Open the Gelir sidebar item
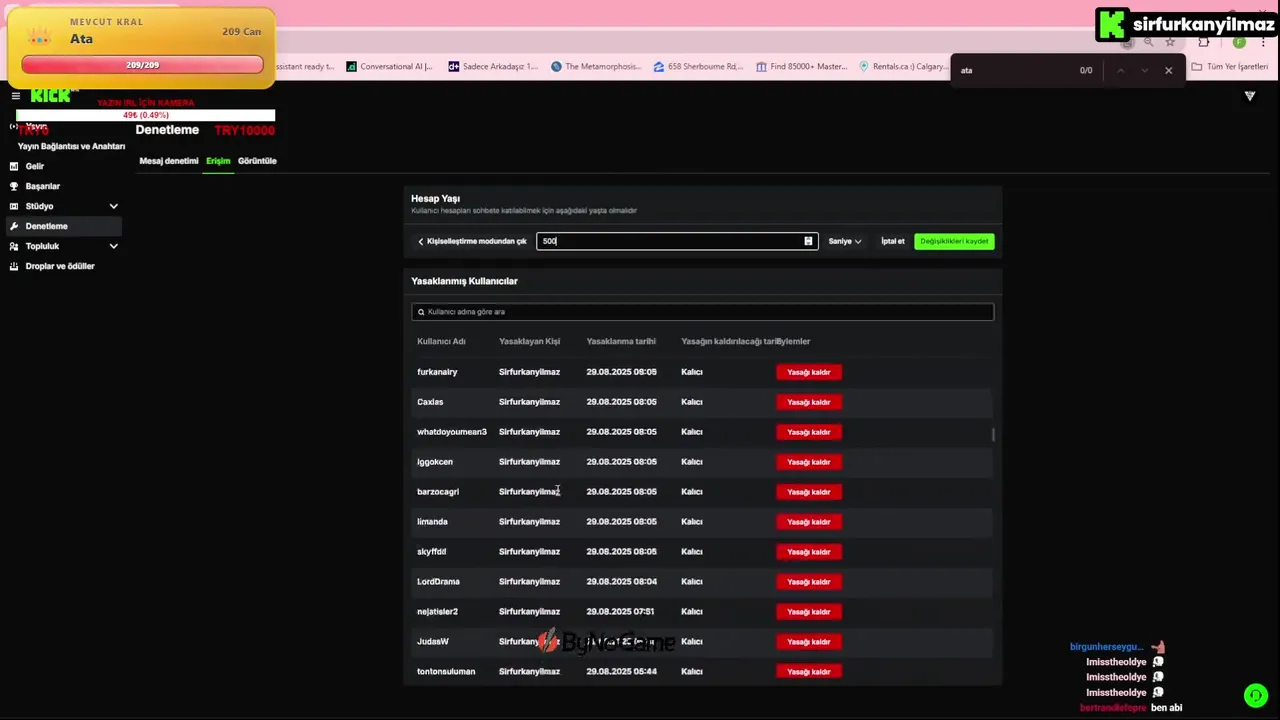 tap(35, 166)
